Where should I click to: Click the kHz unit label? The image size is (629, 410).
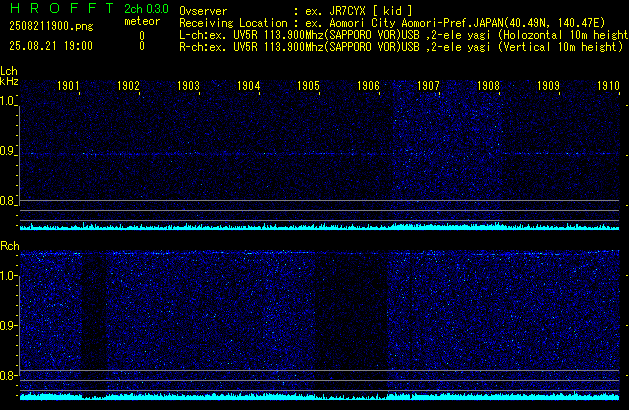(9, 81)
